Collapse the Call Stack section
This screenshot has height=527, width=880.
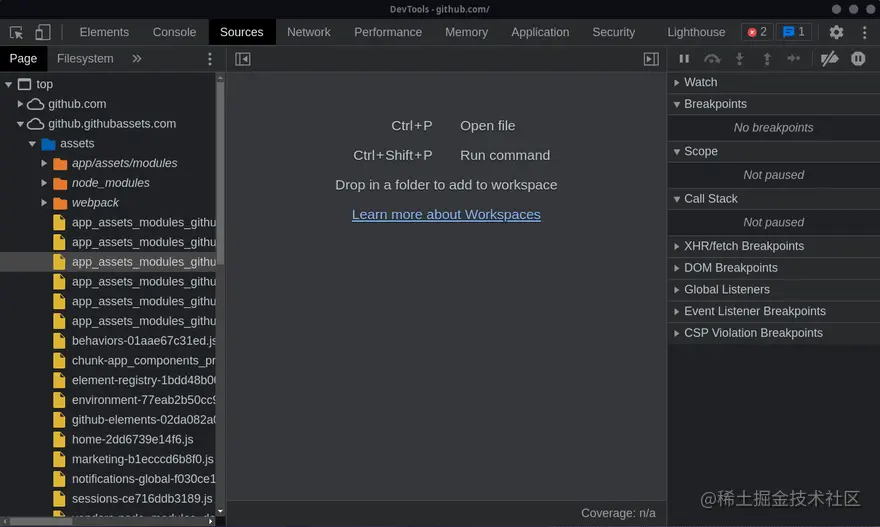click(773, 199)
